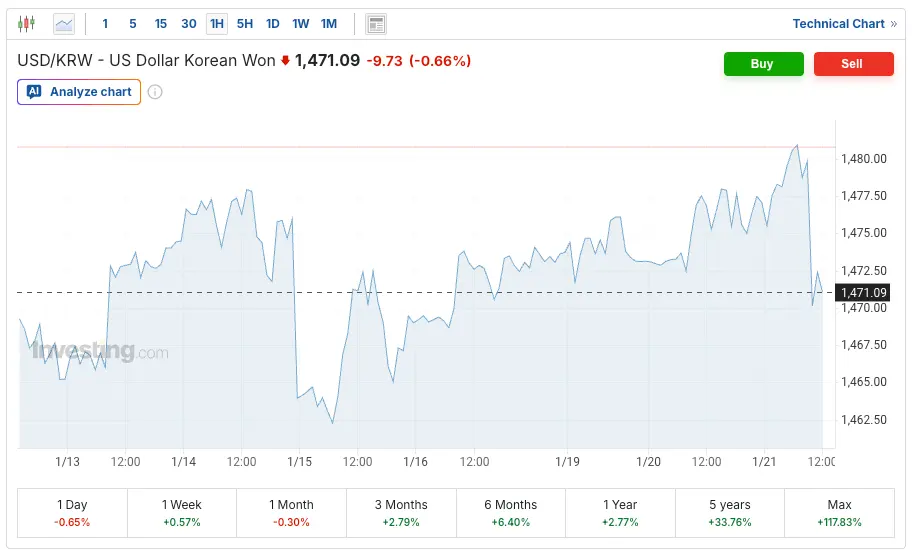Click the Technical Chart double-chevron icon
Screen dimensions: 914x555
click(893, 24)
